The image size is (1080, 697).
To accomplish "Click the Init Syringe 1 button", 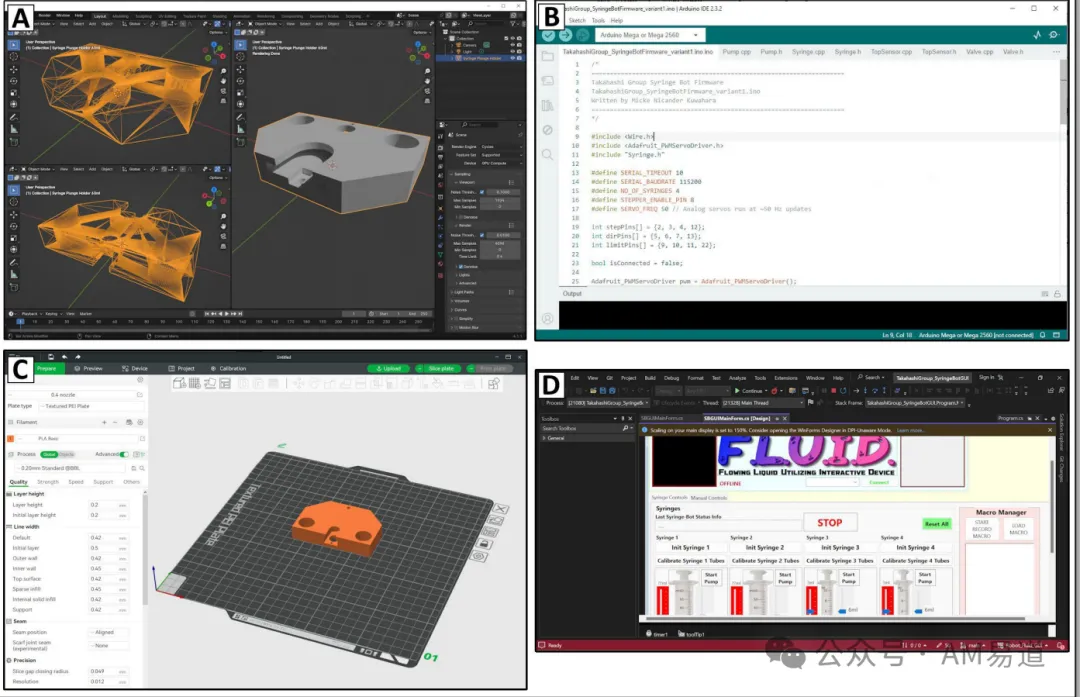I will pyautogui.click(x=690, y=548).
